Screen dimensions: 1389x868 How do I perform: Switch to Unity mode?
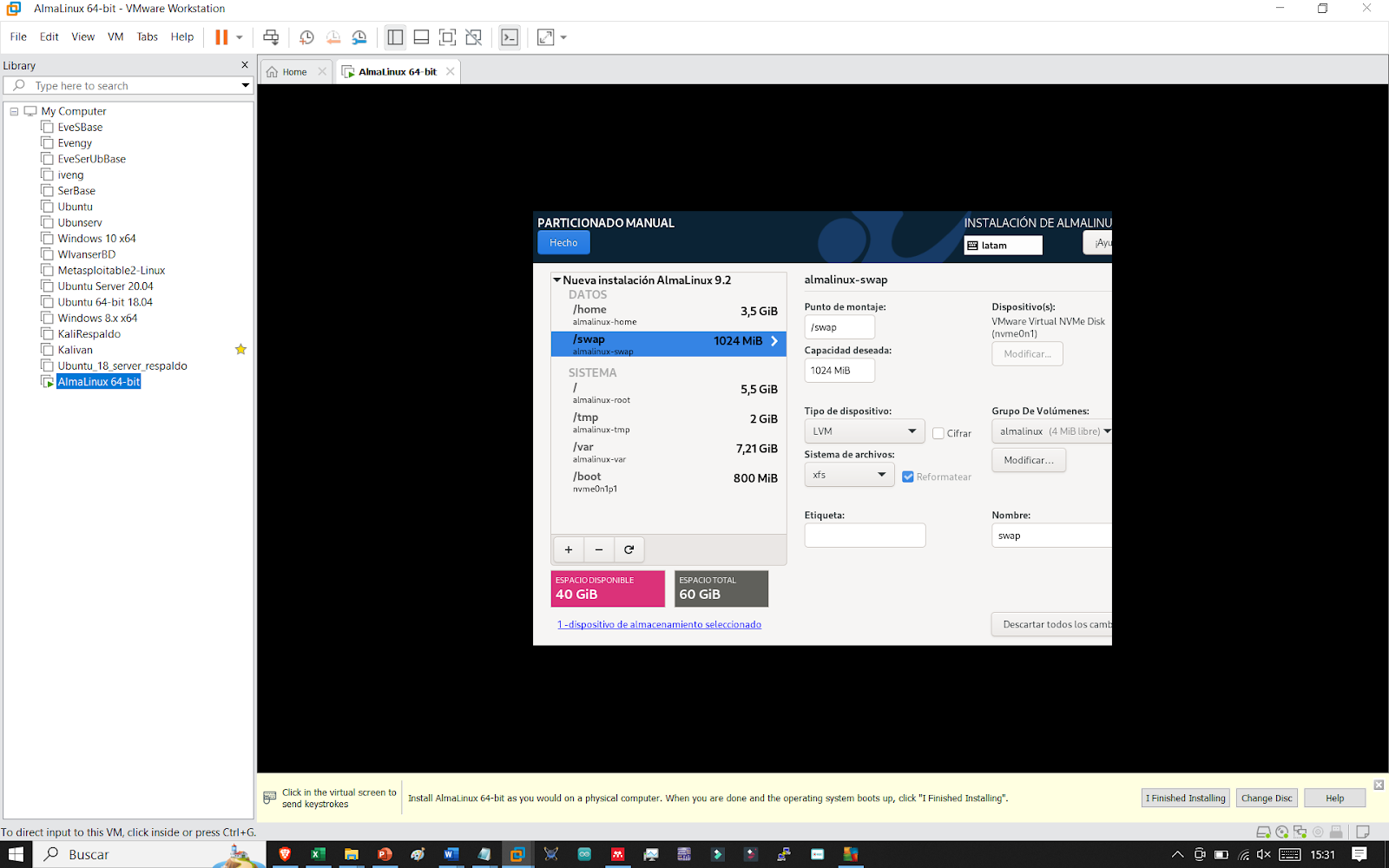[473, 37]
